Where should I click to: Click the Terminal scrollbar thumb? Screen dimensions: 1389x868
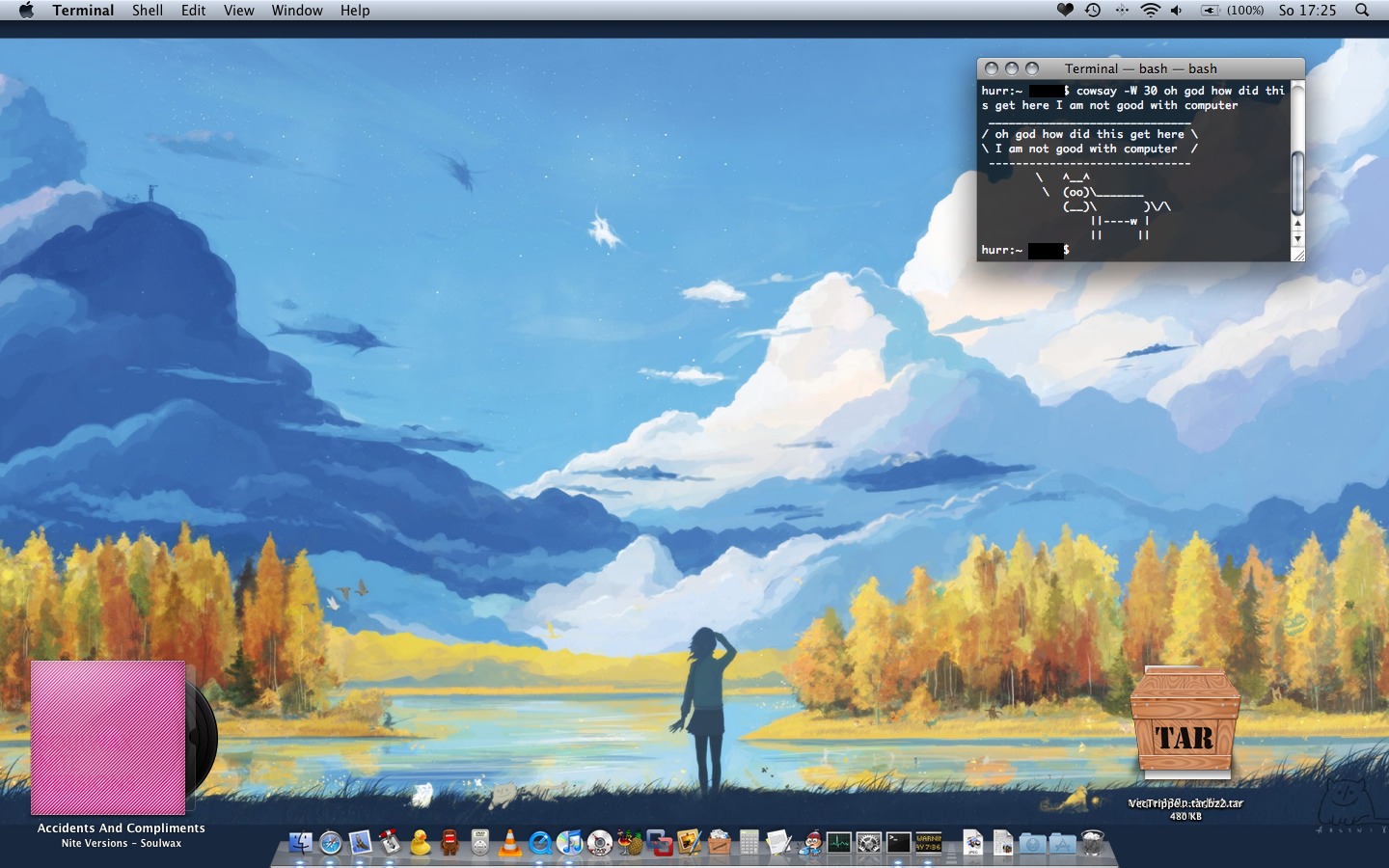(1297, 183)
